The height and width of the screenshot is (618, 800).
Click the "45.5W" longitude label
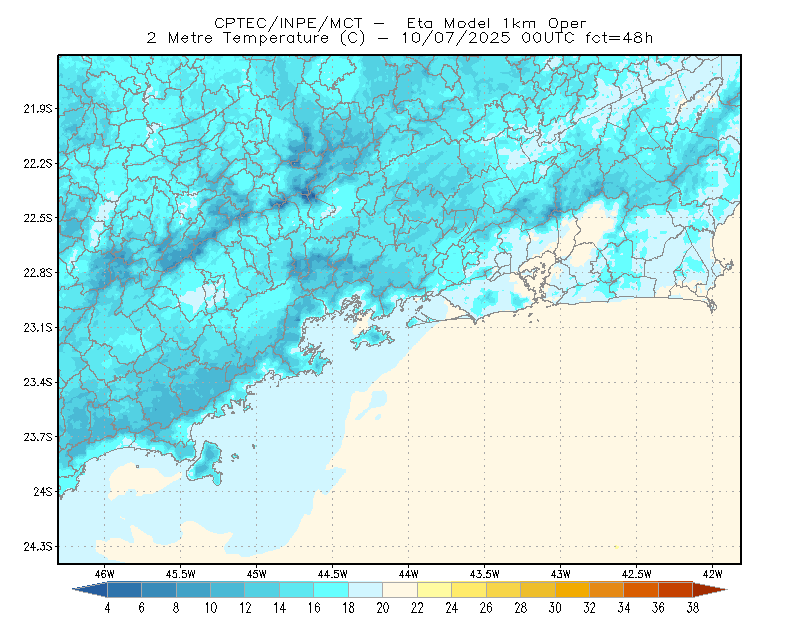click(181, 574)
